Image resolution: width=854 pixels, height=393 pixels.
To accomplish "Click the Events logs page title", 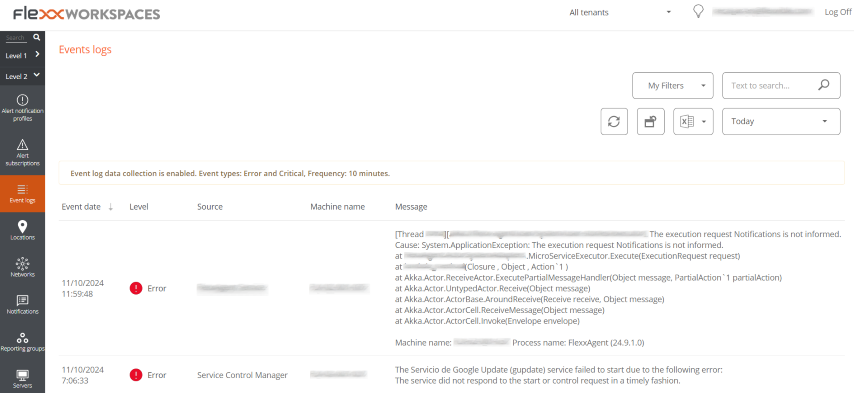I will click(x=85, y=50).
